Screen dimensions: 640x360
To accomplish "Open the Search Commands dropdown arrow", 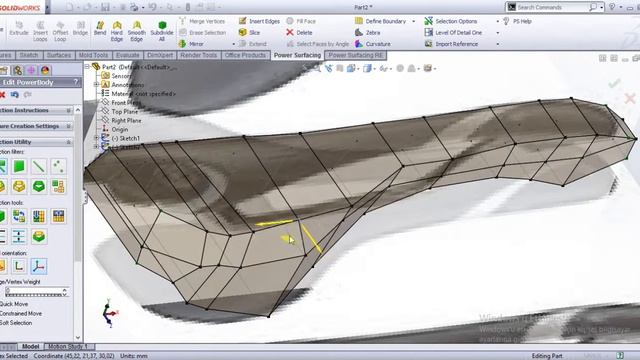I will point(602,7).
